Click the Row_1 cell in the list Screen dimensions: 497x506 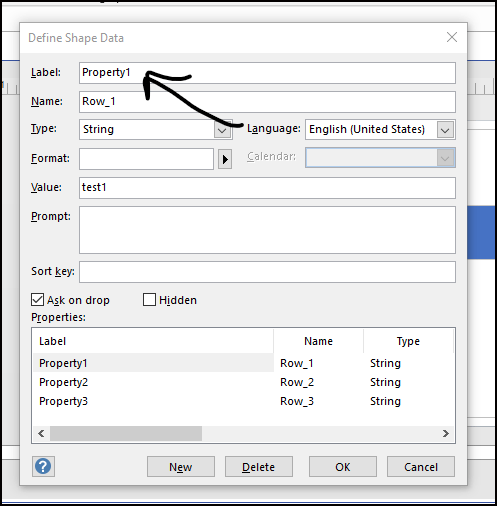[x=297, y=363]
